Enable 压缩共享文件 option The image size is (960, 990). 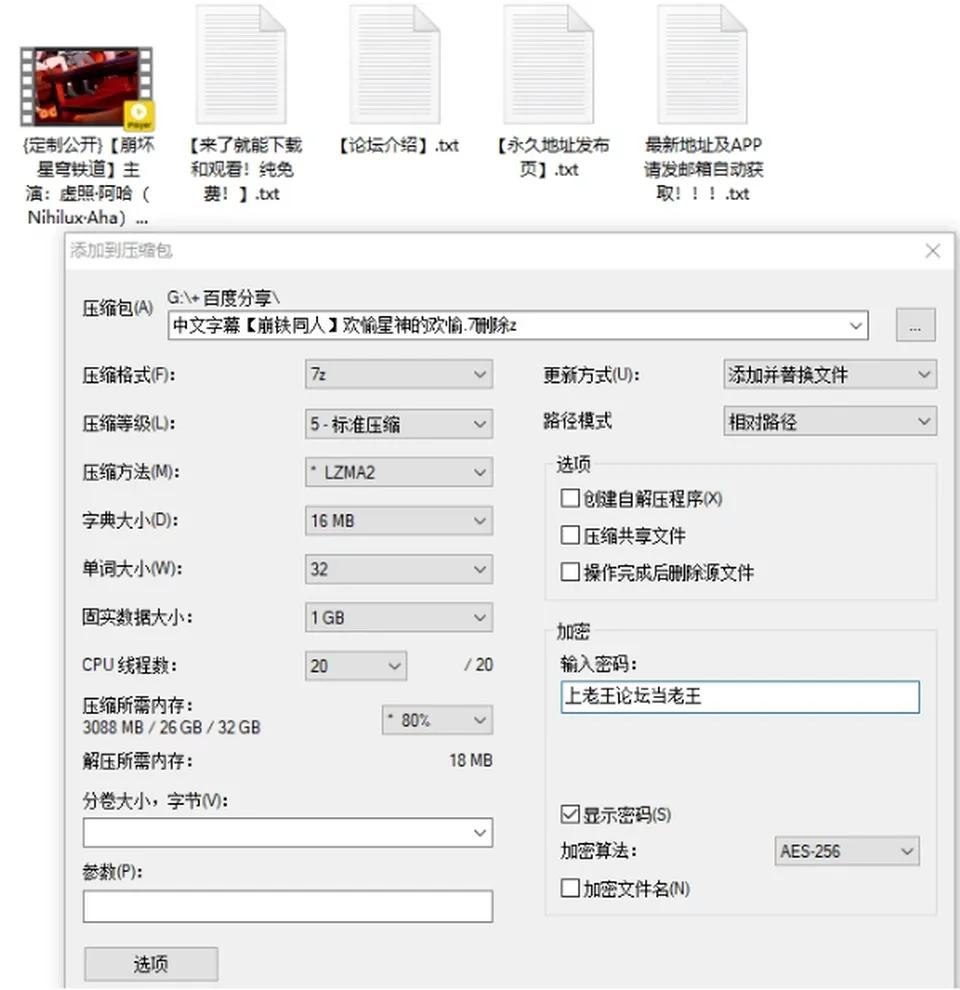(570, 535)
